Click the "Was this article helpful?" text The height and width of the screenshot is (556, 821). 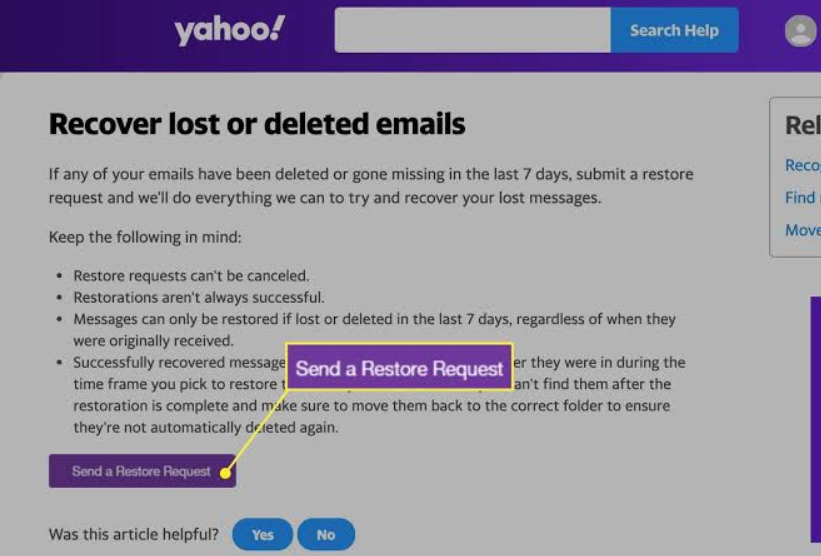(x=134, y=534)
